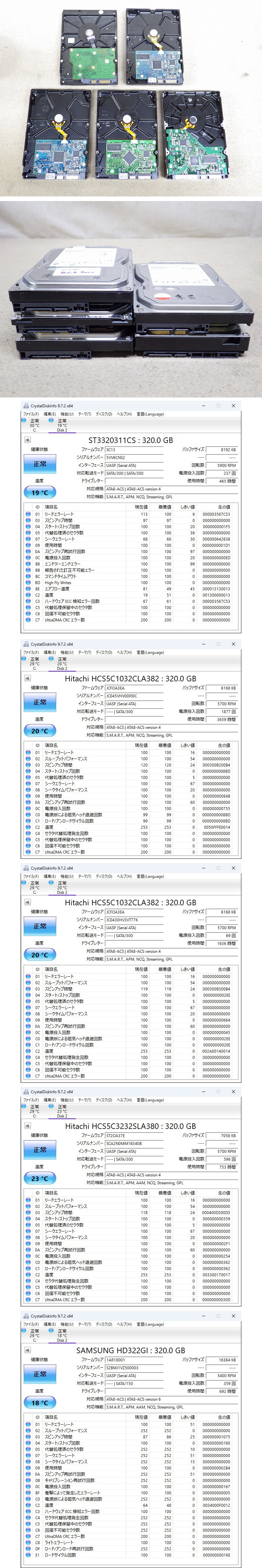This screenshot has width=262, height=1568.
Task: Click the previous-disk arrow beside SAMSUNG HD322GI title
Action: [28, 1350]
